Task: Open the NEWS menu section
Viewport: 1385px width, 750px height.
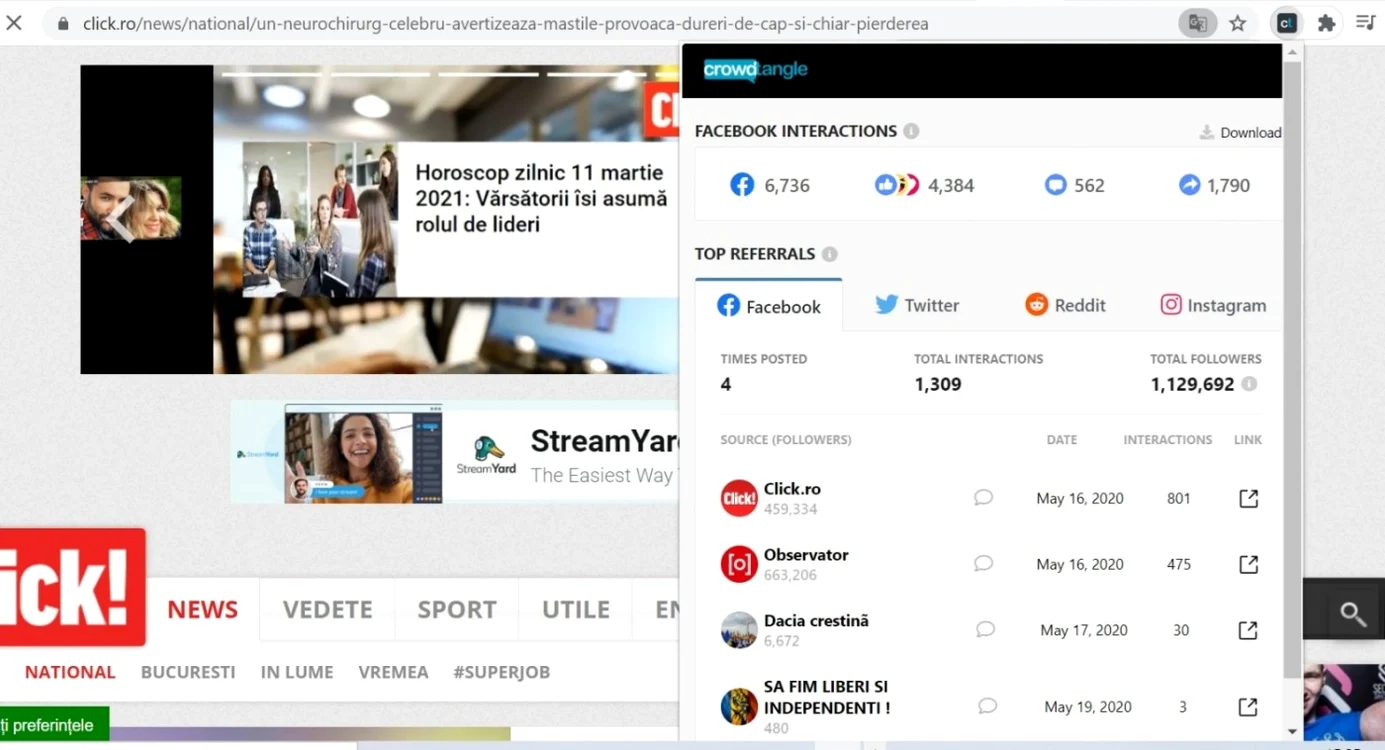Action: (203, 609)
